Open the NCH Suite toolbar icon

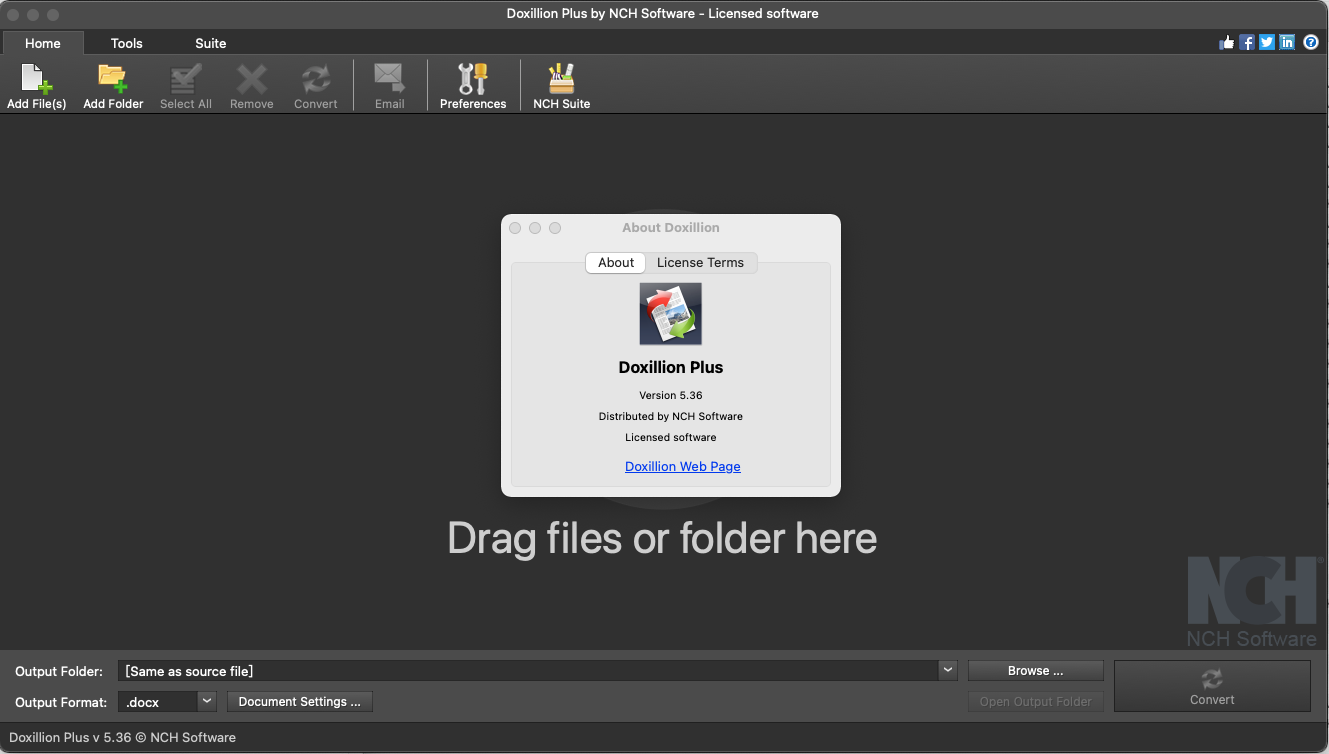click(x=561, y=85)
